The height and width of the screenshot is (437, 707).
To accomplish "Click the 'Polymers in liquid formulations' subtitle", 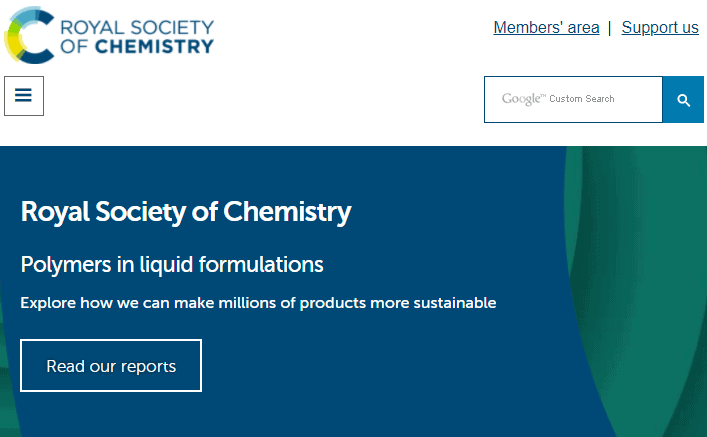I will coord(172,264).
